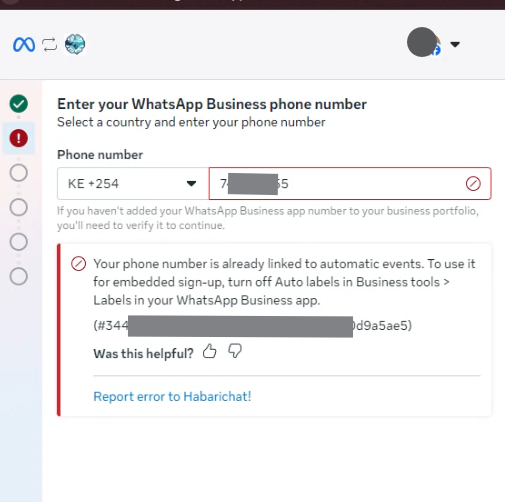This screenshot has height=502, width=505.
Task: Click the 'Was this helpful?' text
Action: tap(143, 353)
